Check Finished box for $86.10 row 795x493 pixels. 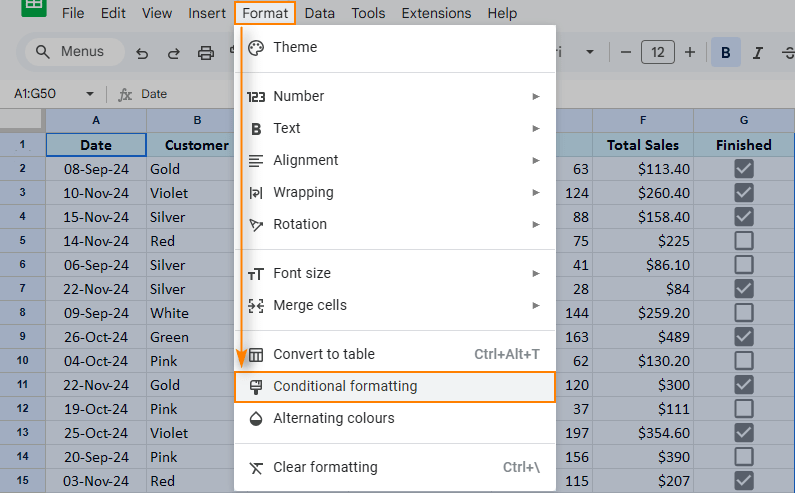[744, 265]
